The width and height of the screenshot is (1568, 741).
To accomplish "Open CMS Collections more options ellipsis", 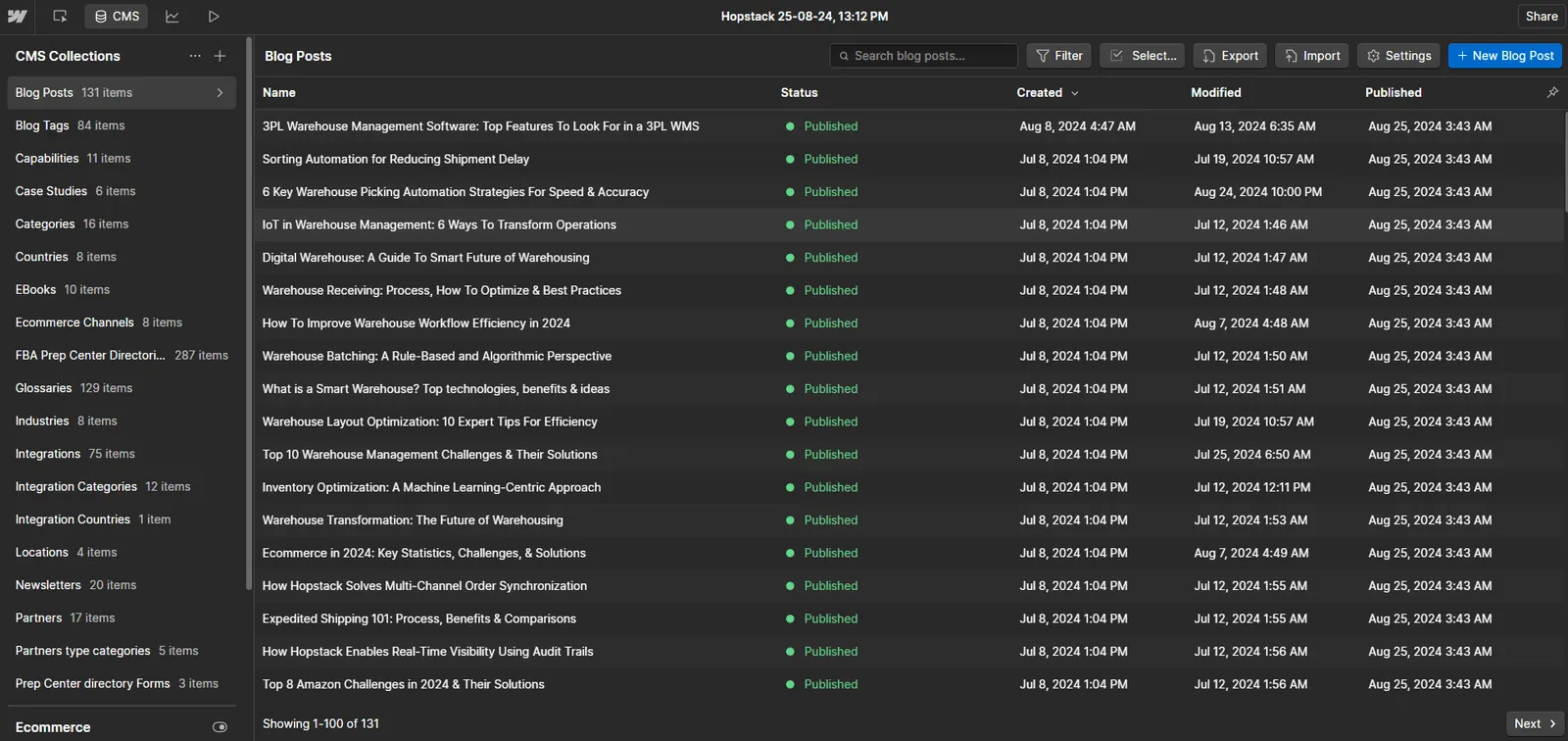I will click(x=195, y=56).
